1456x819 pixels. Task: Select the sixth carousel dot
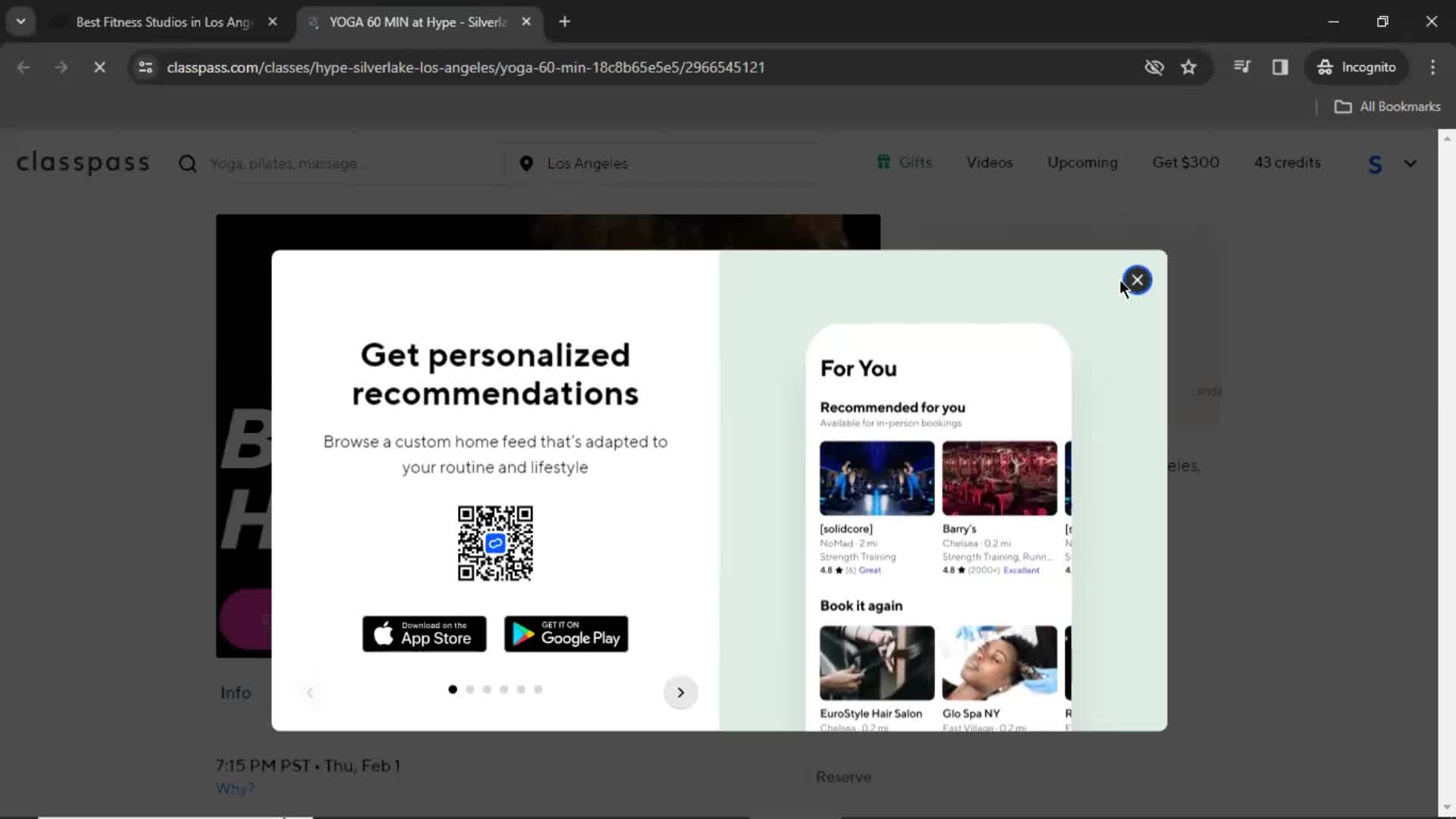pyautogui.click(x=538, y=689)
